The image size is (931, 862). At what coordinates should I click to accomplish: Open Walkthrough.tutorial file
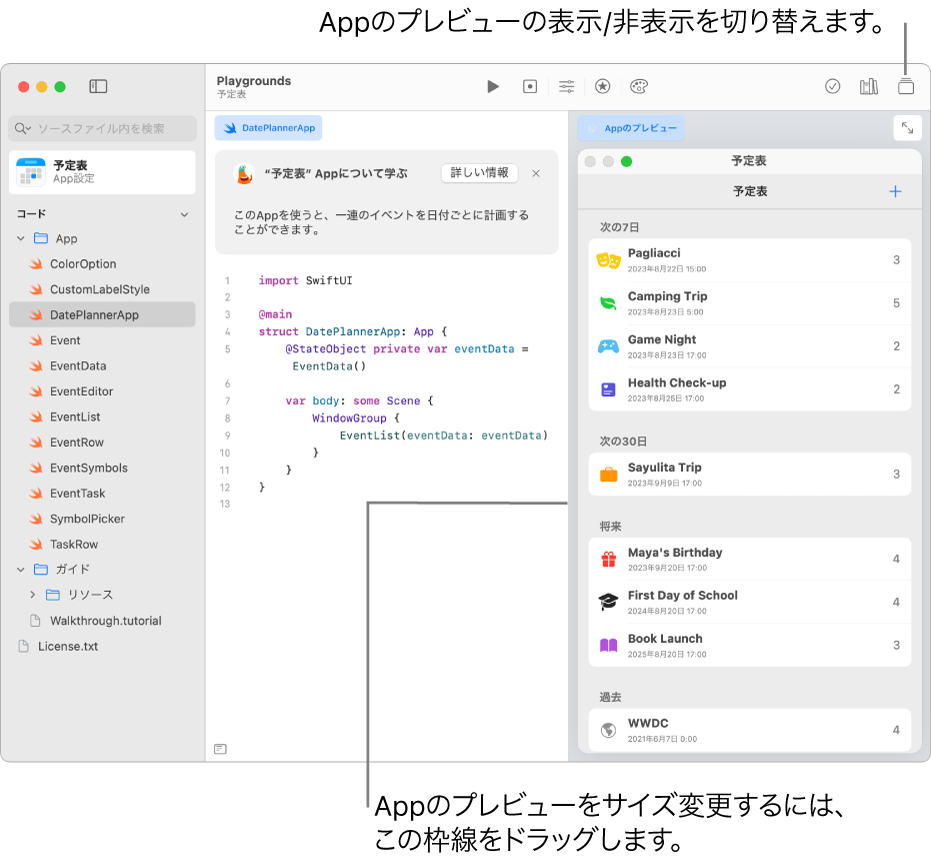click(102, 621)
